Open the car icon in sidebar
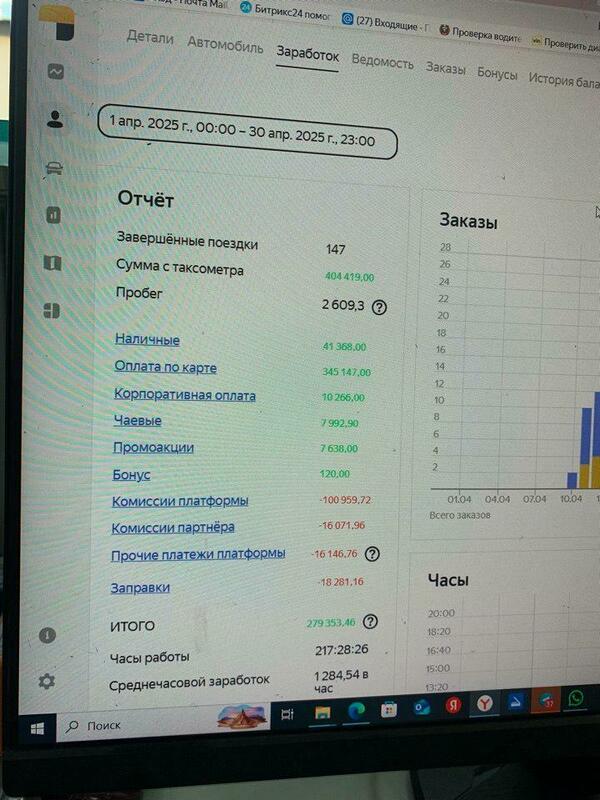 (x=54, y=167)
